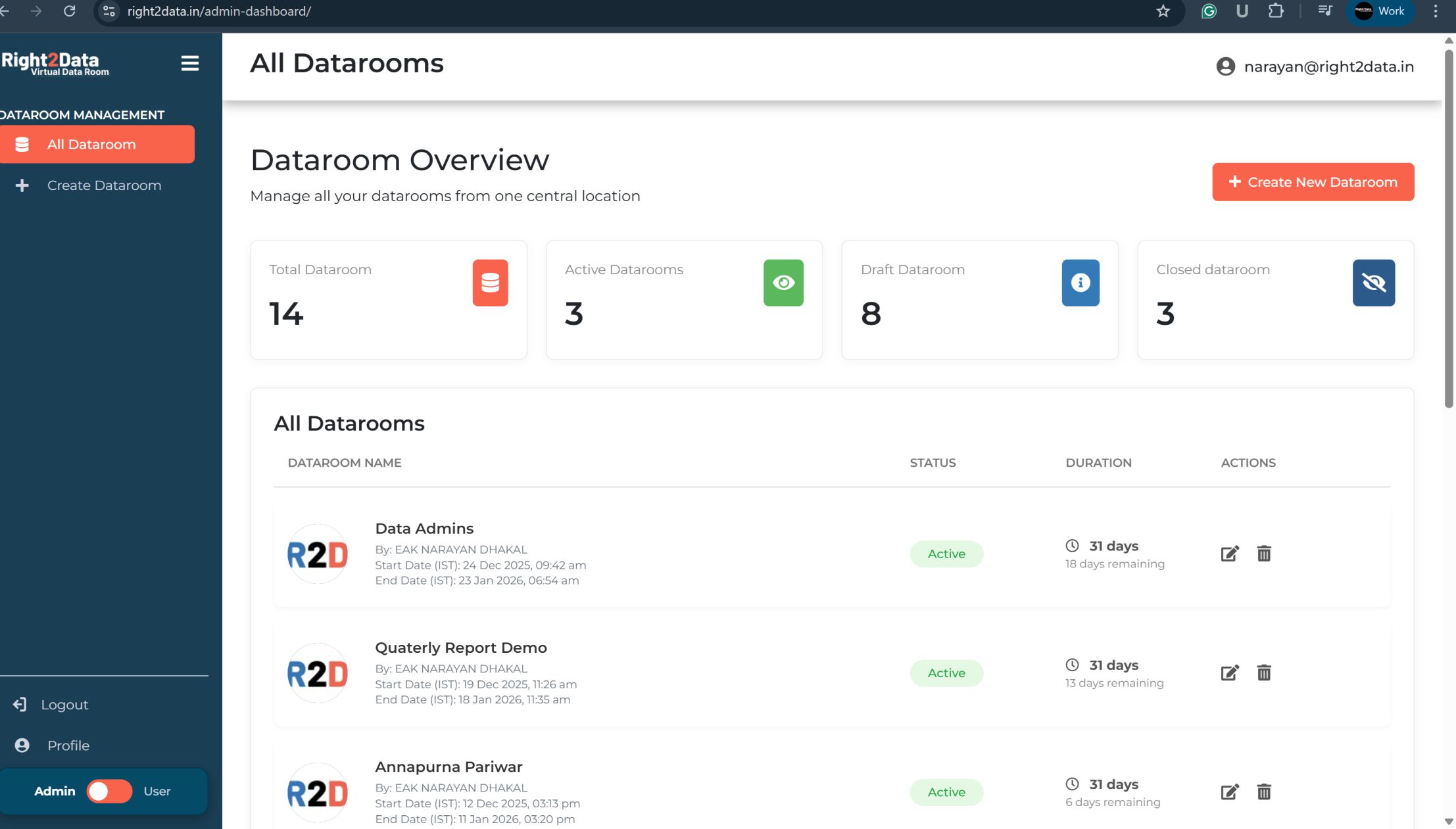Click the green Active Datarooms eye icon

(x=783, y=283)
